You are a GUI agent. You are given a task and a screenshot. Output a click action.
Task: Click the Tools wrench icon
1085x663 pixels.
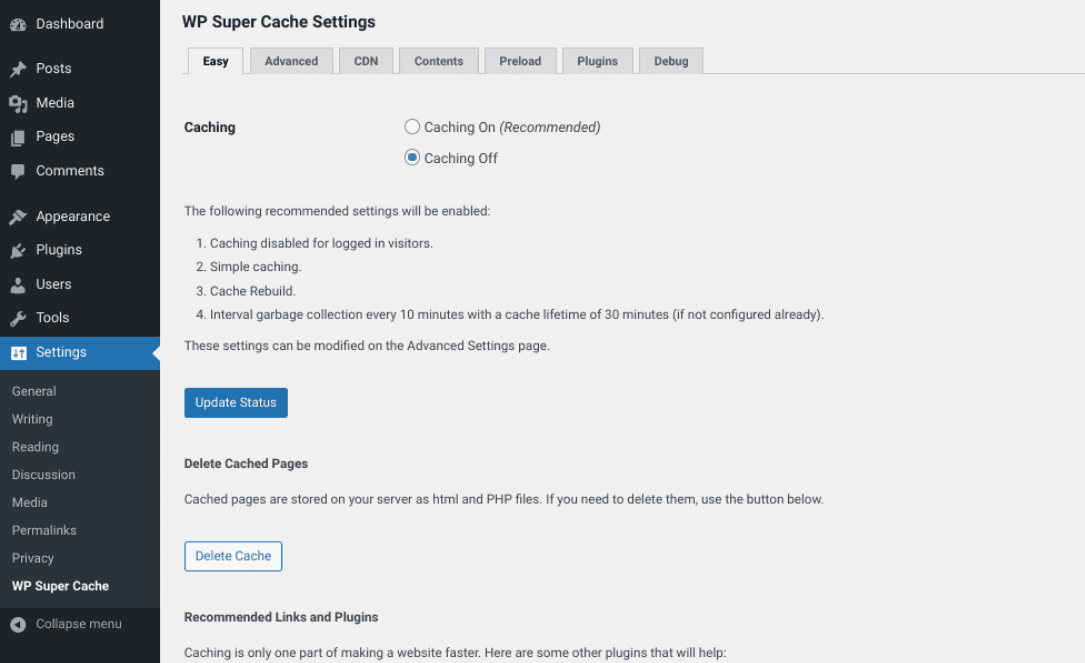coord(18,318)
